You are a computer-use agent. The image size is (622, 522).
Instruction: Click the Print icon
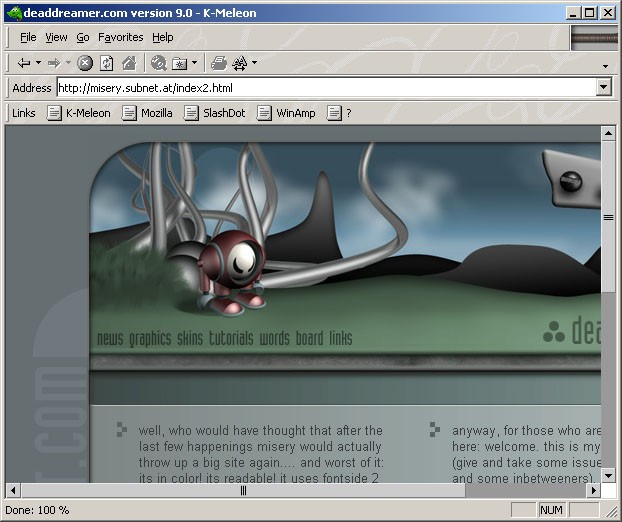pyautogui.click(x=218, y=63)
